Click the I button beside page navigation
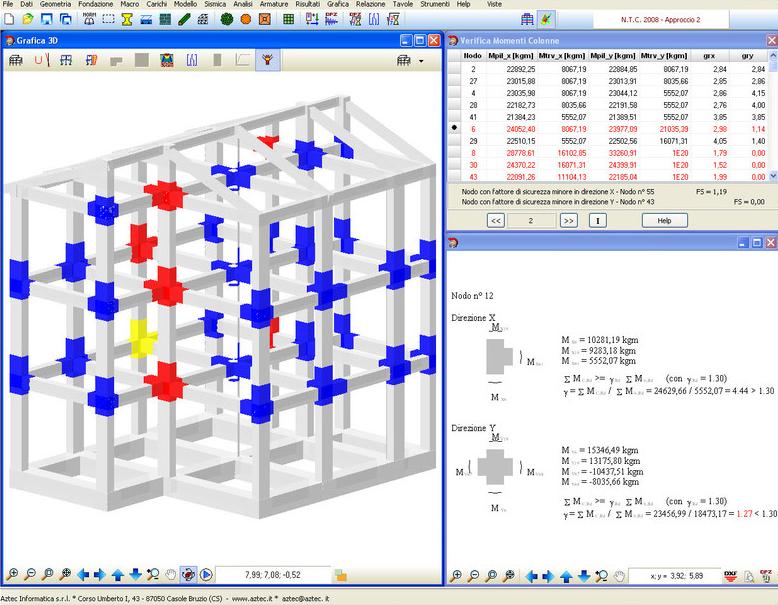This screenshot has height=605, width=778. 597,220
